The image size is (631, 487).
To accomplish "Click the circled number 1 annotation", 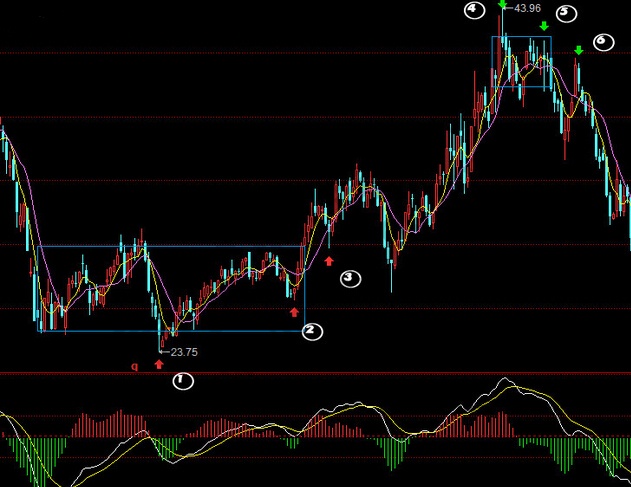I will 183,381.
